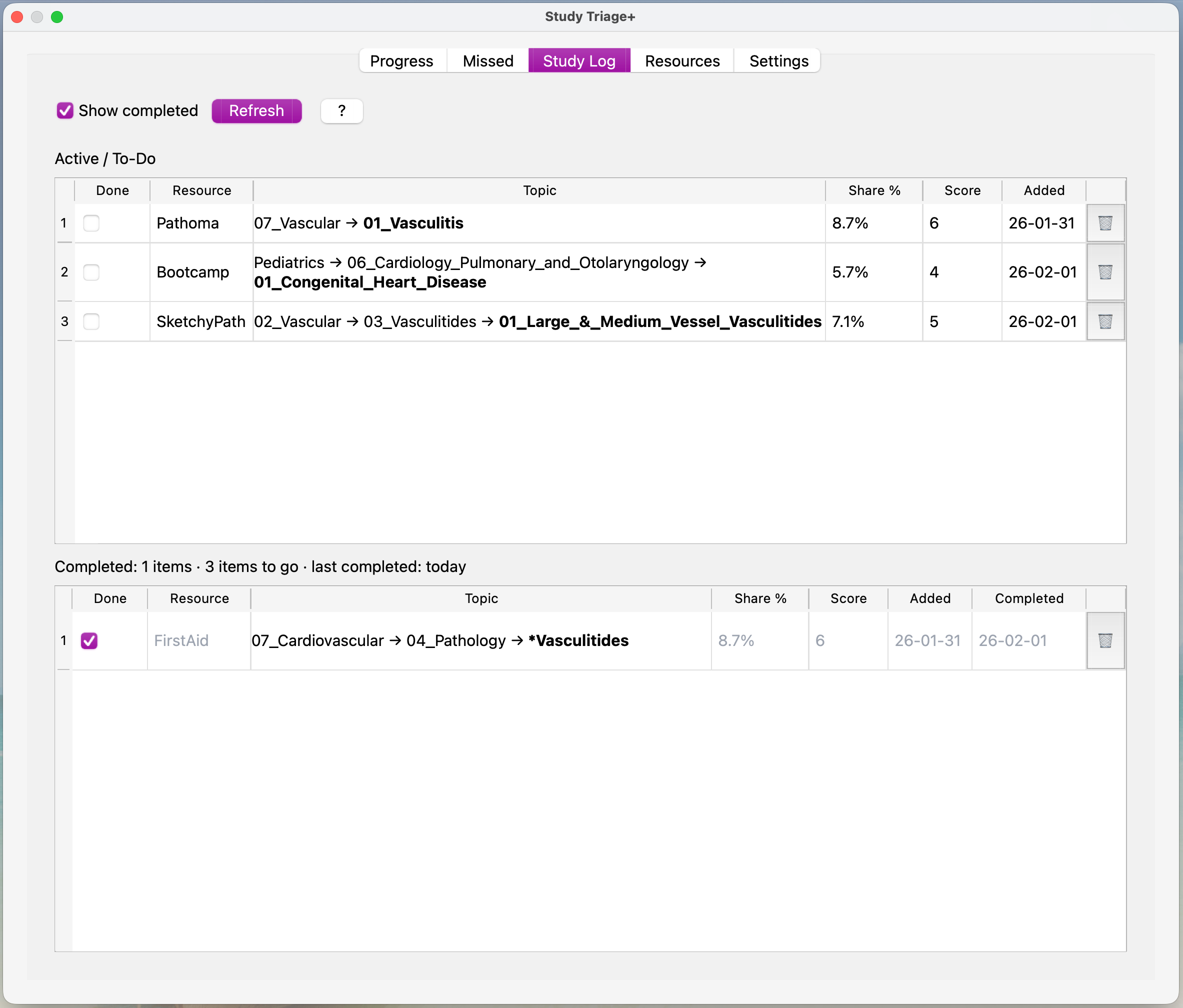Refresh the study log
Viewport: 1183px width, 1008px height.
click(x=256, y=111)
